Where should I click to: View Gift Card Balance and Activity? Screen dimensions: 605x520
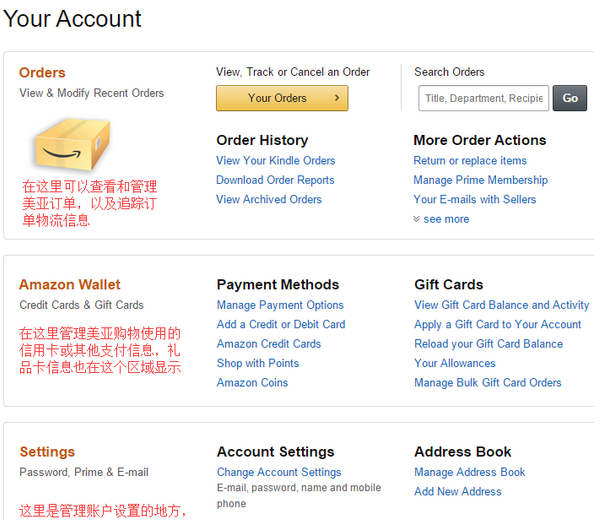click(x=502, y=305)
